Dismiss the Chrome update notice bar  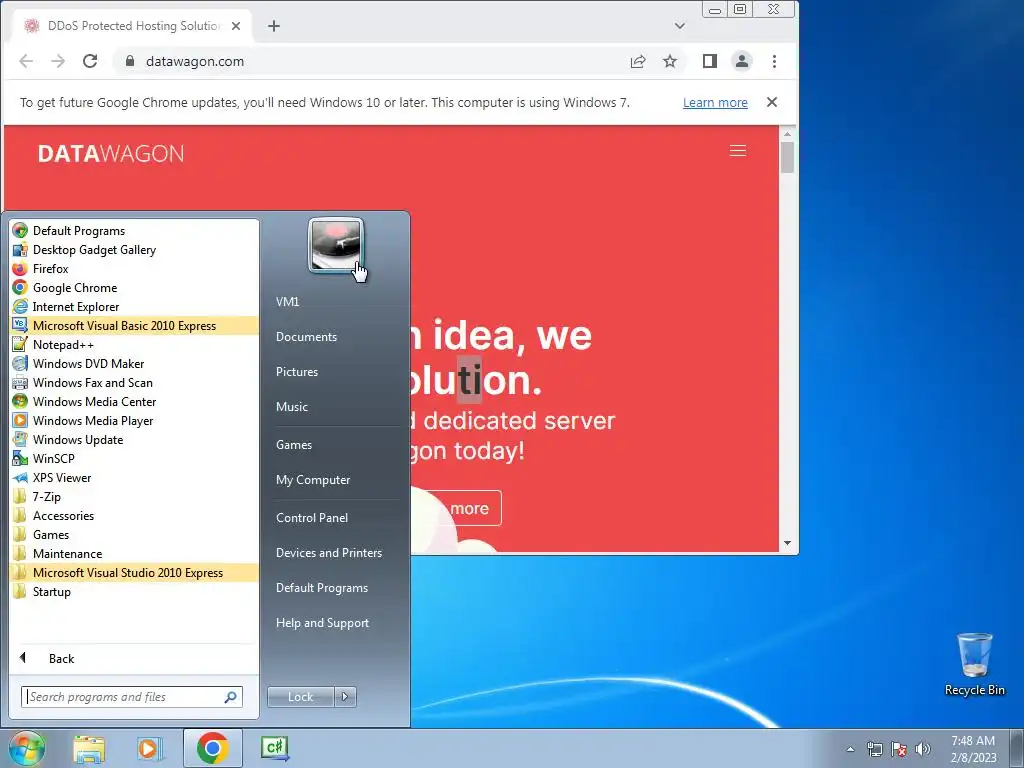[772, 102]
